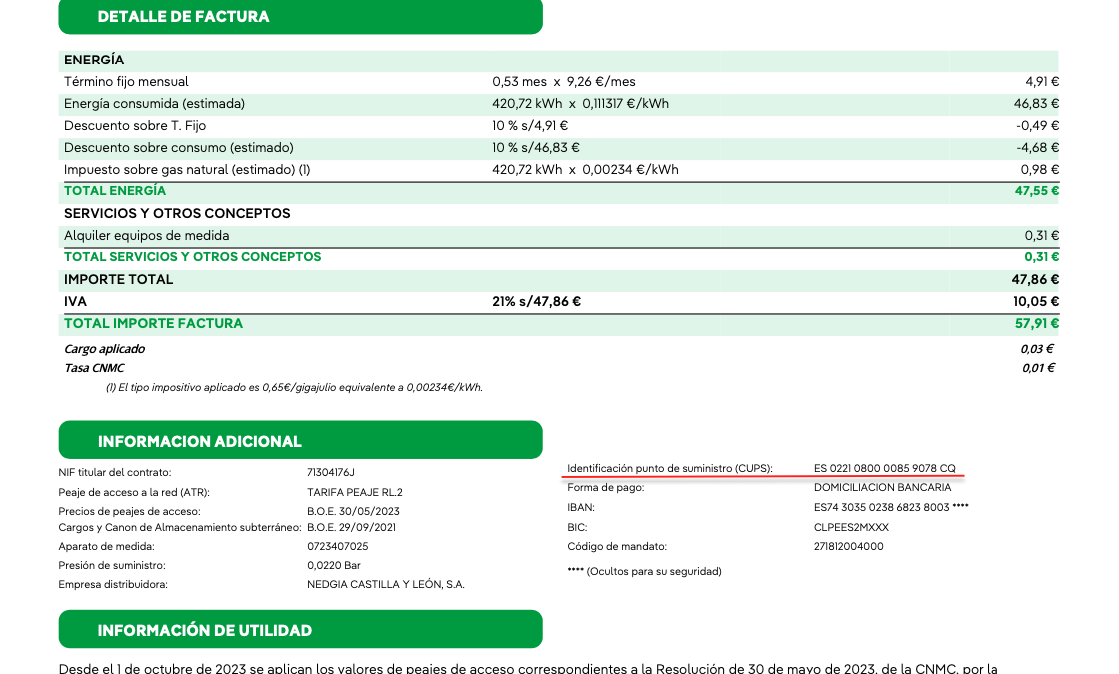Click the amount 46,83 €
1119x674 pixels.
1036,104
